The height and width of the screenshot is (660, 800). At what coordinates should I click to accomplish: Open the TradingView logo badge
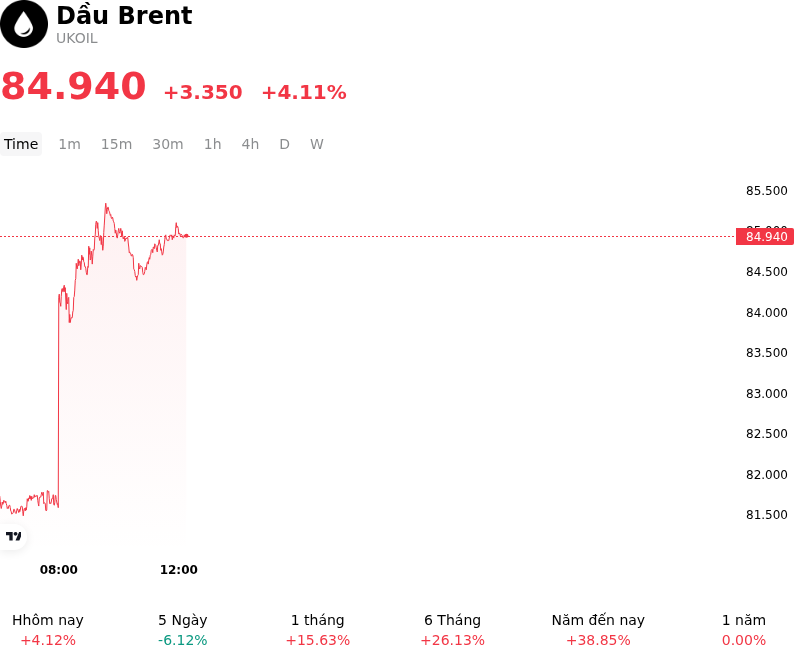click(x=13, y=536)
